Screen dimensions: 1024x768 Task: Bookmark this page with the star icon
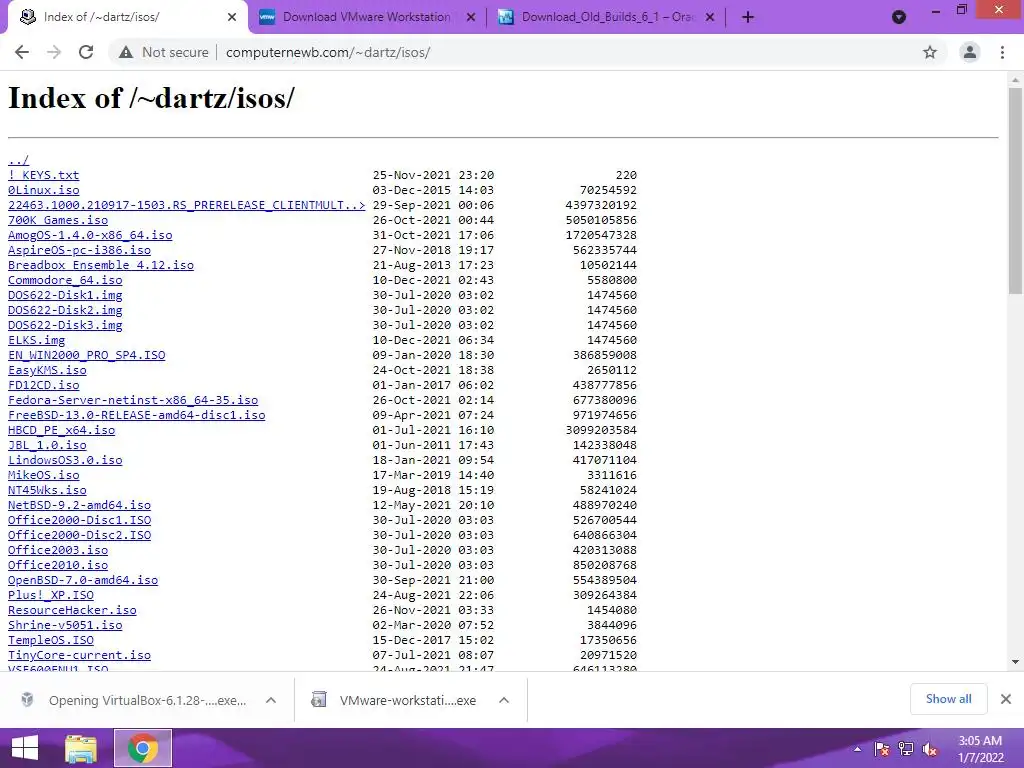click(930, 52)
